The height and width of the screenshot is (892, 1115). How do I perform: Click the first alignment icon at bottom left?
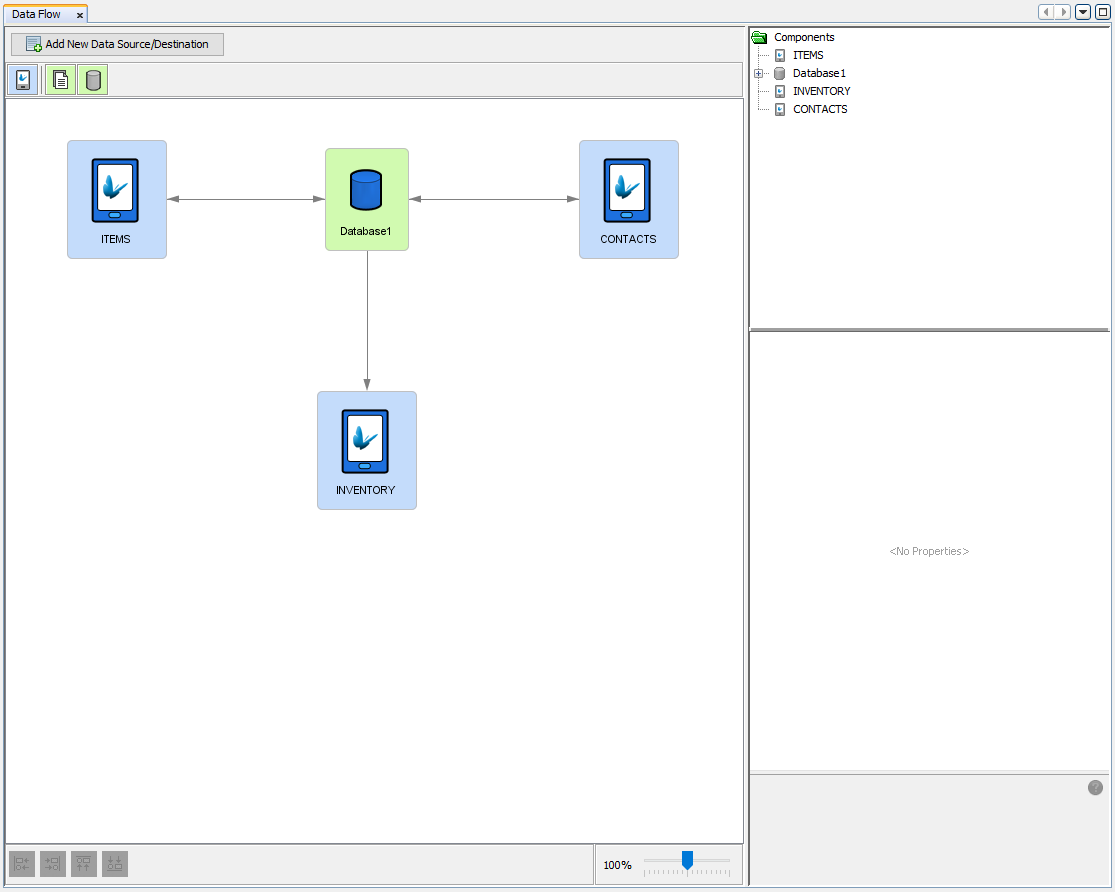click(x=22, y=864)
